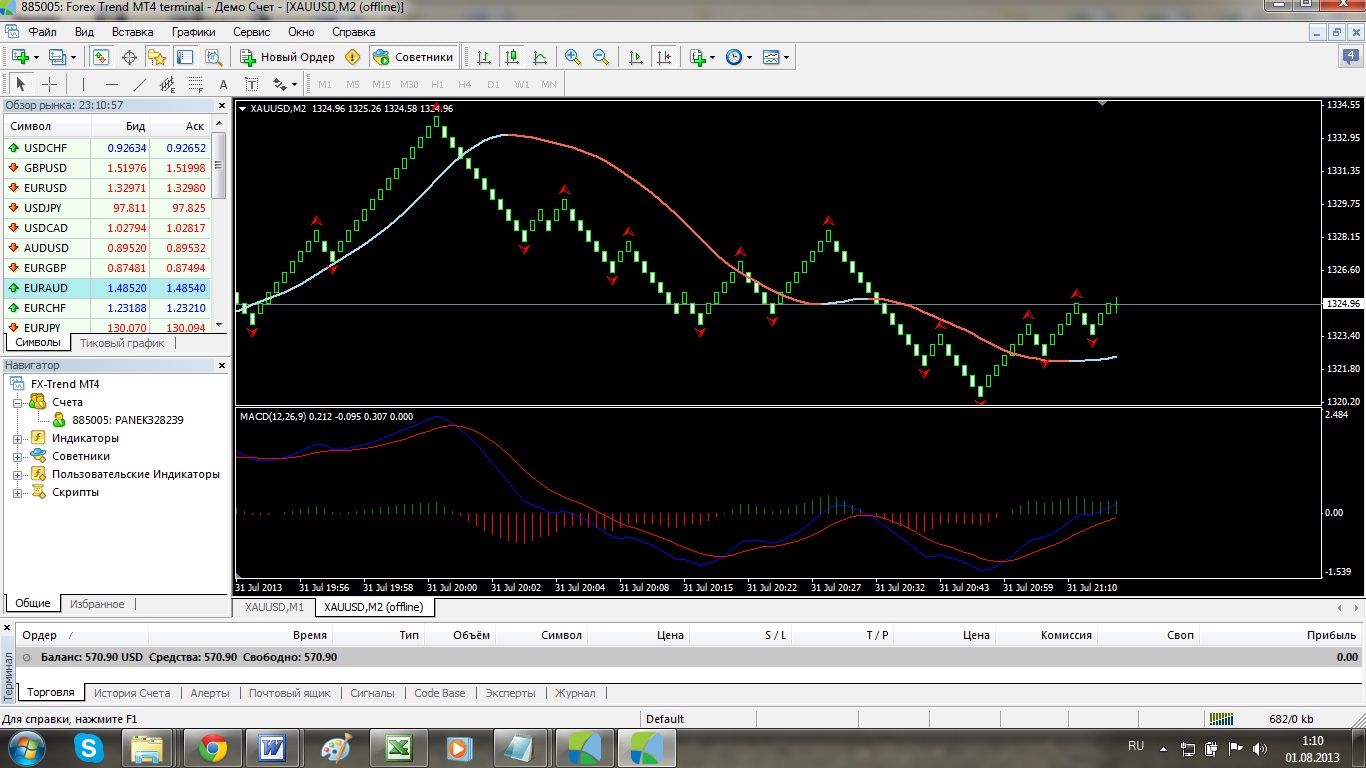Image resolution: width=1366 pixels, height=768 pixels.
Task: Toggle the Советники auto-trading button
Action: (414, 57)
